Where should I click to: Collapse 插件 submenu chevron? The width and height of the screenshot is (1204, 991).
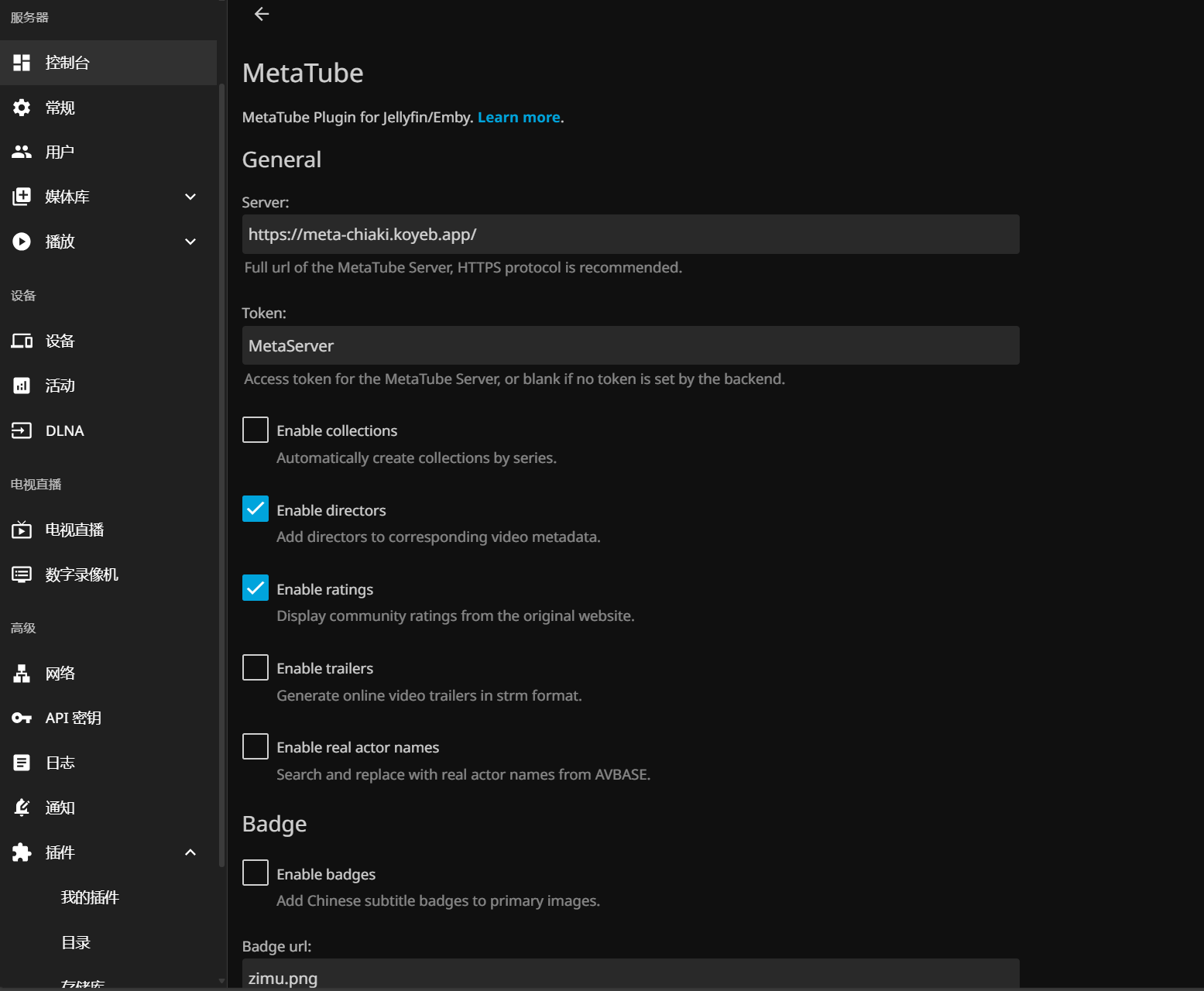[x=190, y=852]
